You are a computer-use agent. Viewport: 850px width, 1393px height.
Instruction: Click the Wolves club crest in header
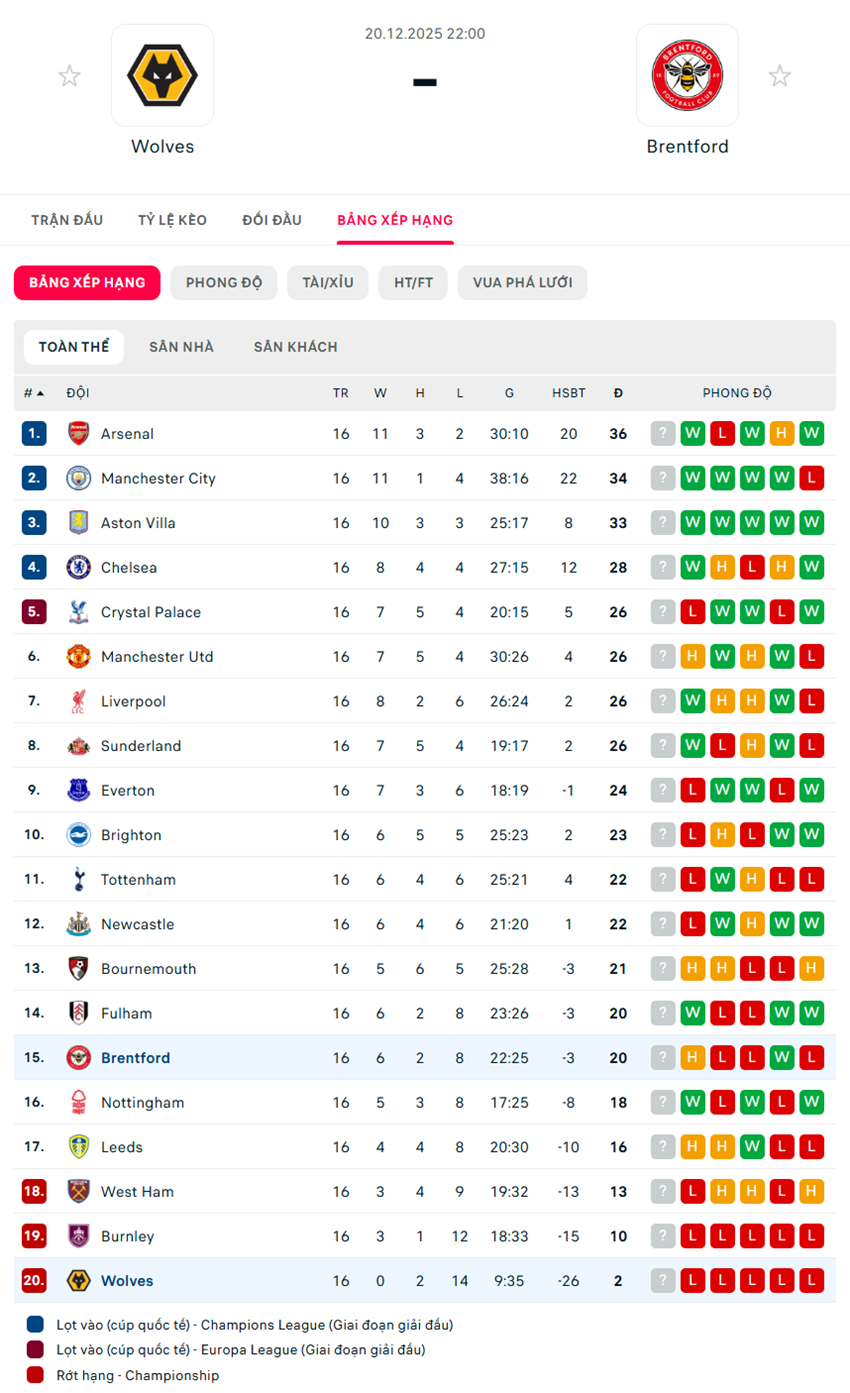point(162,76)
